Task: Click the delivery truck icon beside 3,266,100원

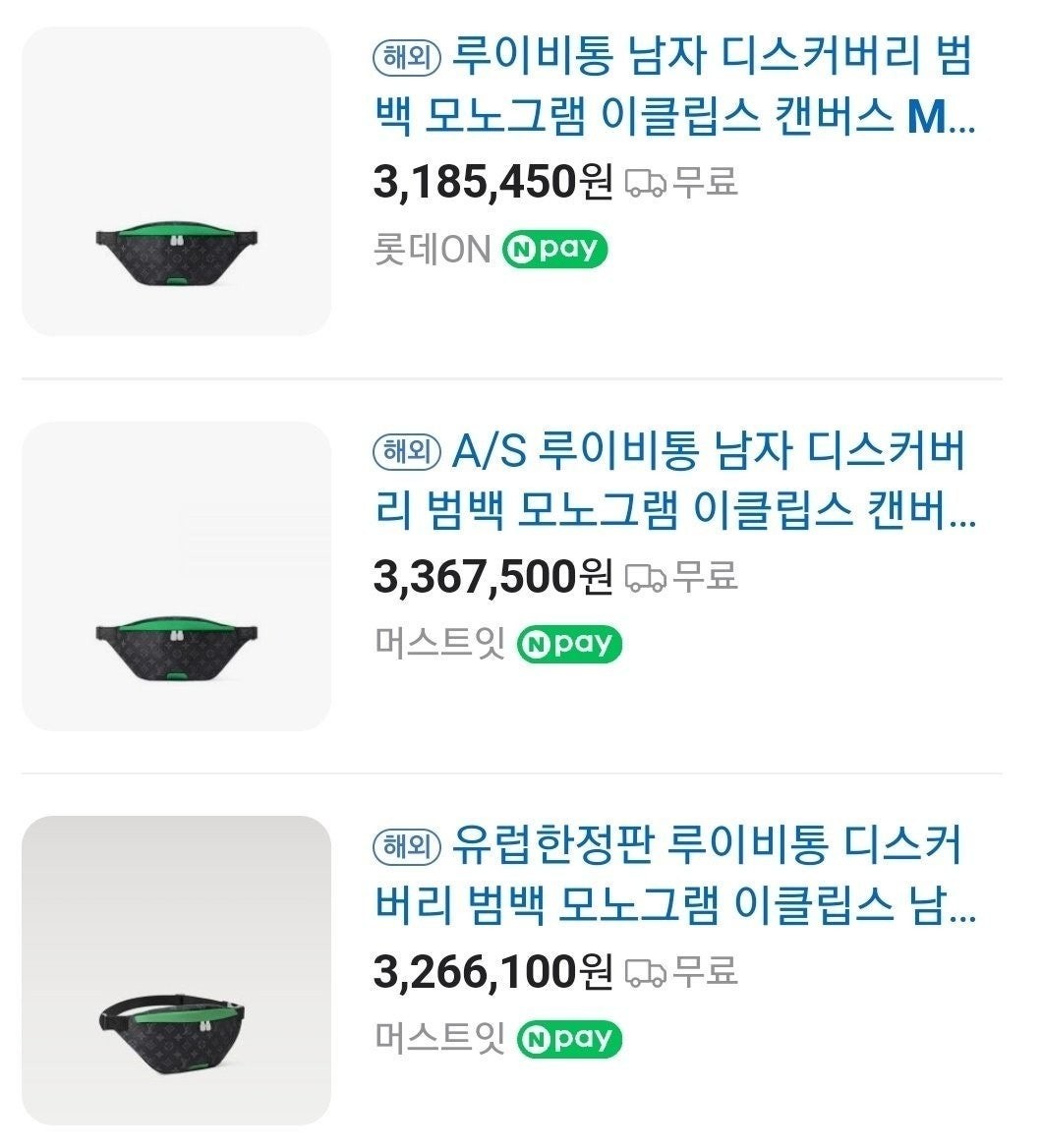Action: [645, 972]
